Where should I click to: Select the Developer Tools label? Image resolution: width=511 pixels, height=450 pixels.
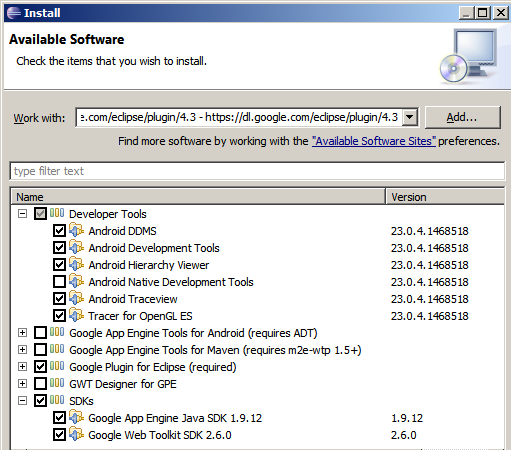pos(108,214)
